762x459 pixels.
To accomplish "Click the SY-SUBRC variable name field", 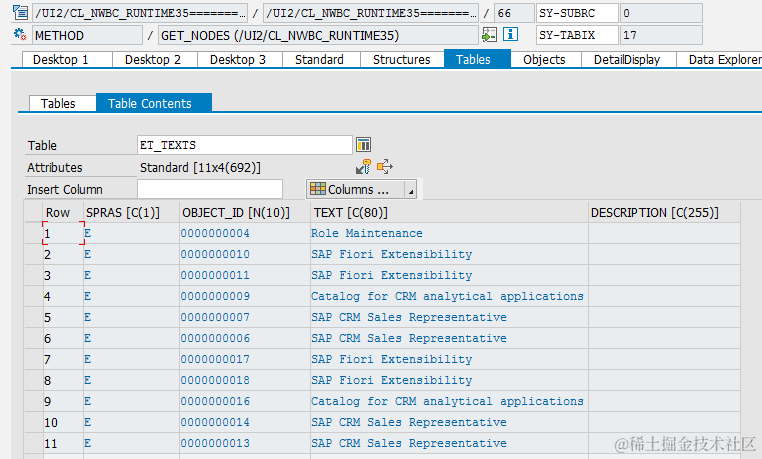I will click(577, 13).
